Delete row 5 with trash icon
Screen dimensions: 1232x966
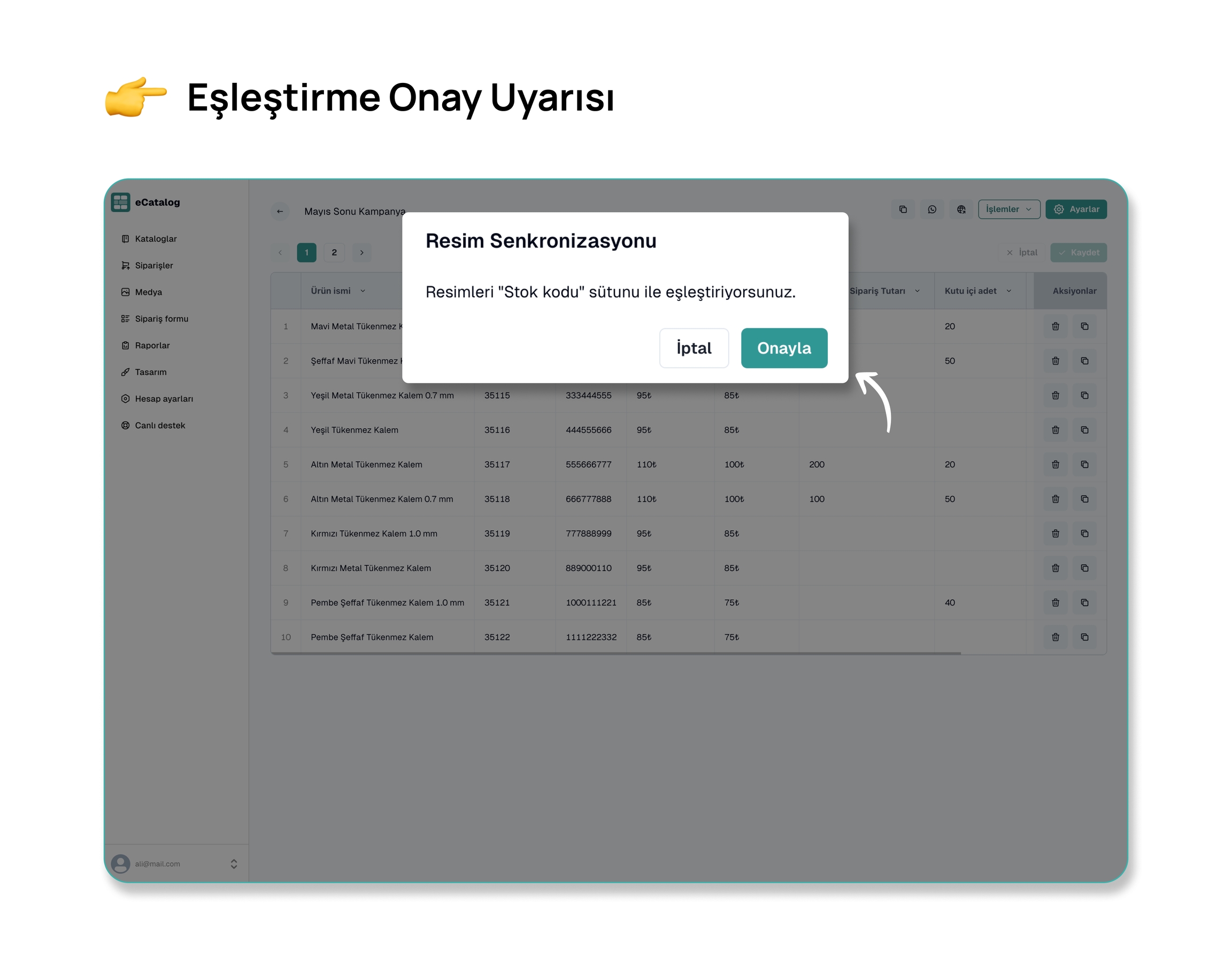[1055, 465]
